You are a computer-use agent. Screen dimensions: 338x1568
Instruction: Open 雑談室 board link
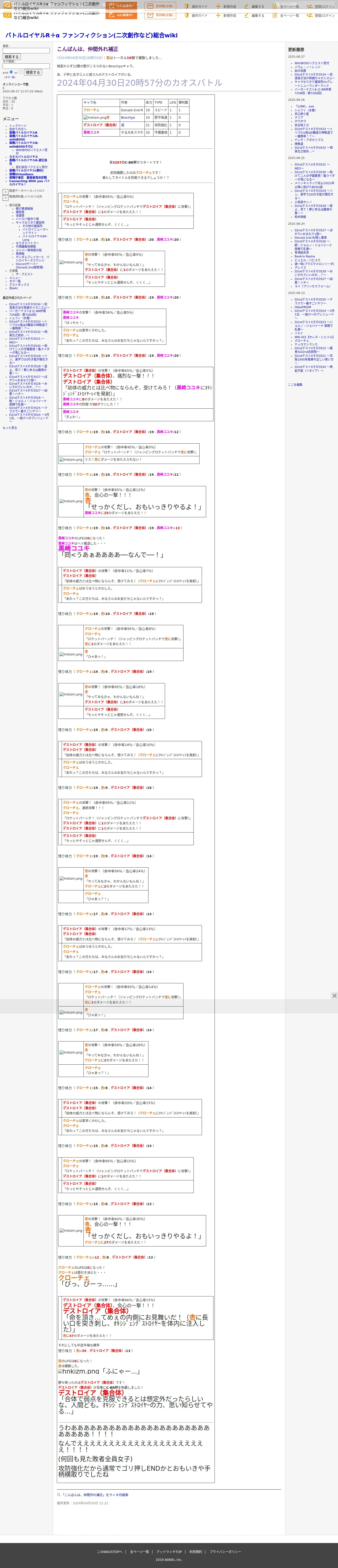coord(20,212)
